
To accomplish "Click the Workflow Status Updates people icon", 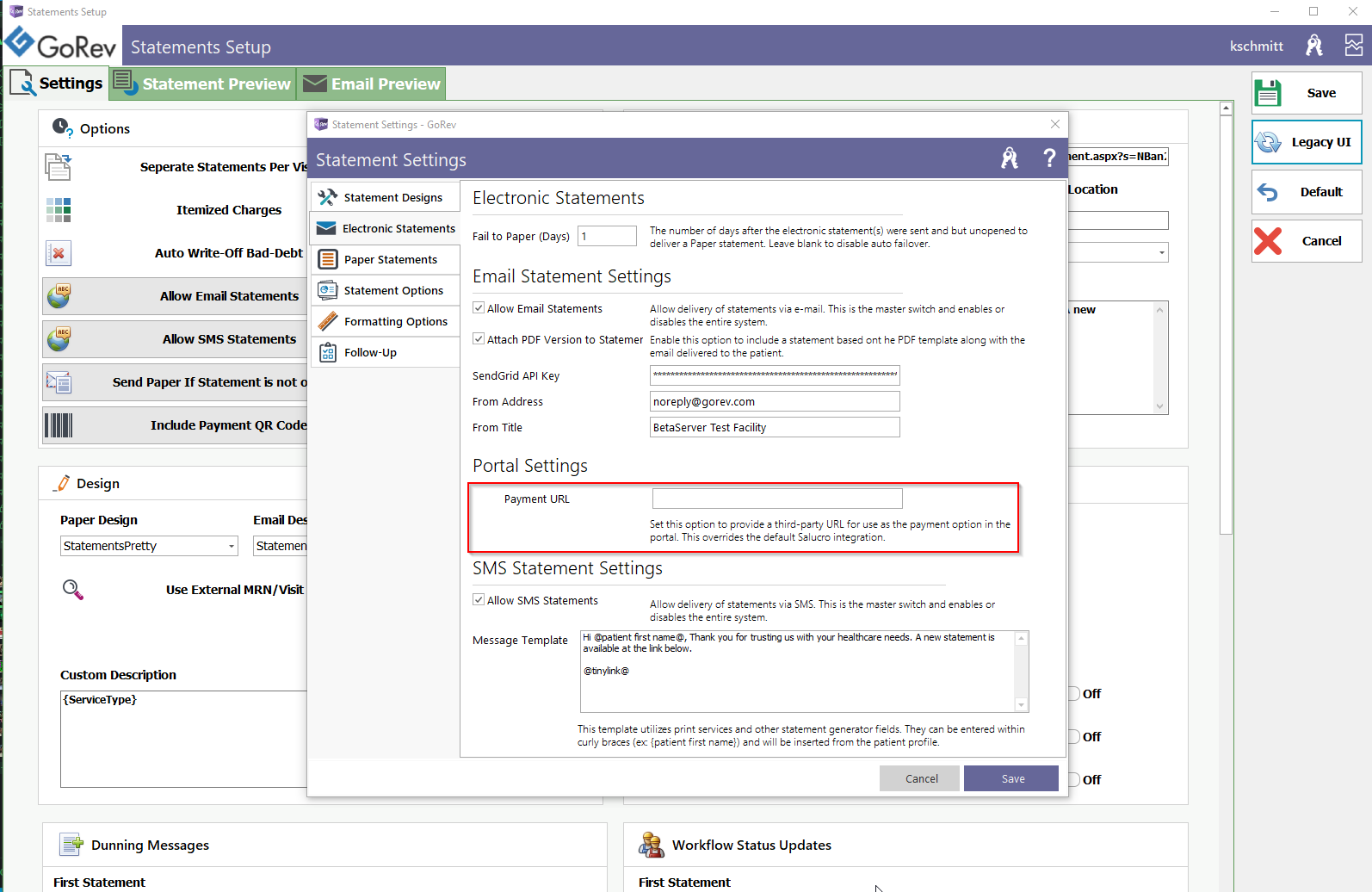I will point(652,845).
